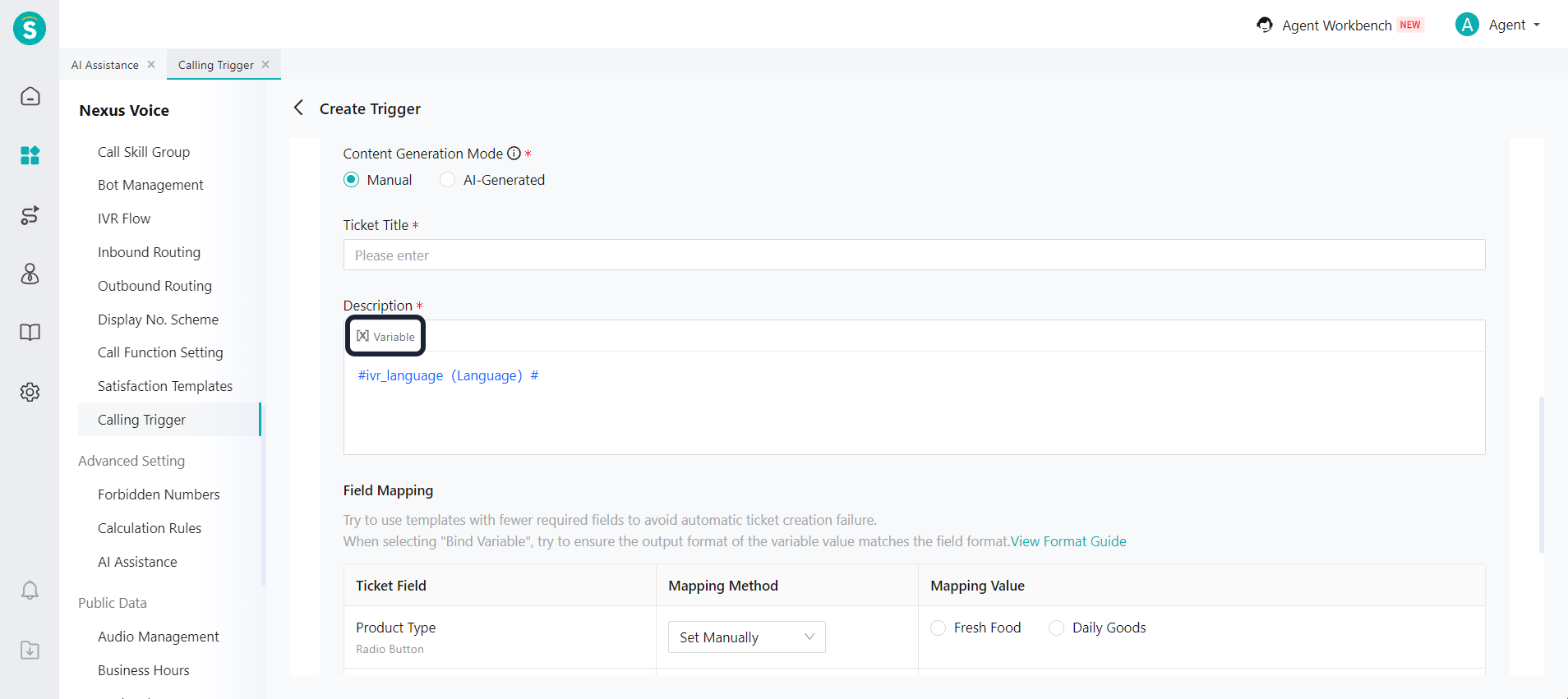Viewport: 1568px width, 699px height.
Task: Open Calculation Rules menu item
Action: tap(151, 528)
